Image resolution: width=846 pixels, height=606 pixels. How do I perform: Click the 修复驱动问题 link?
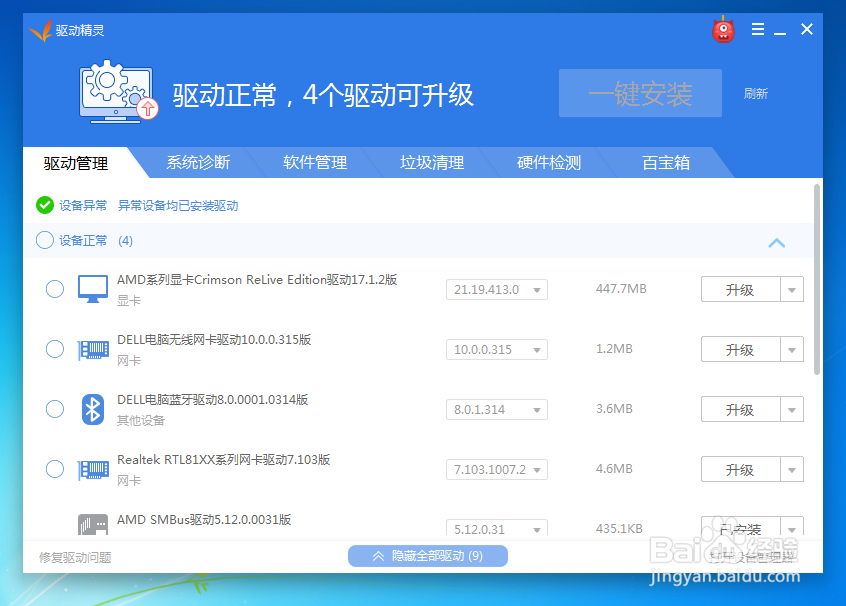[75, 557]
